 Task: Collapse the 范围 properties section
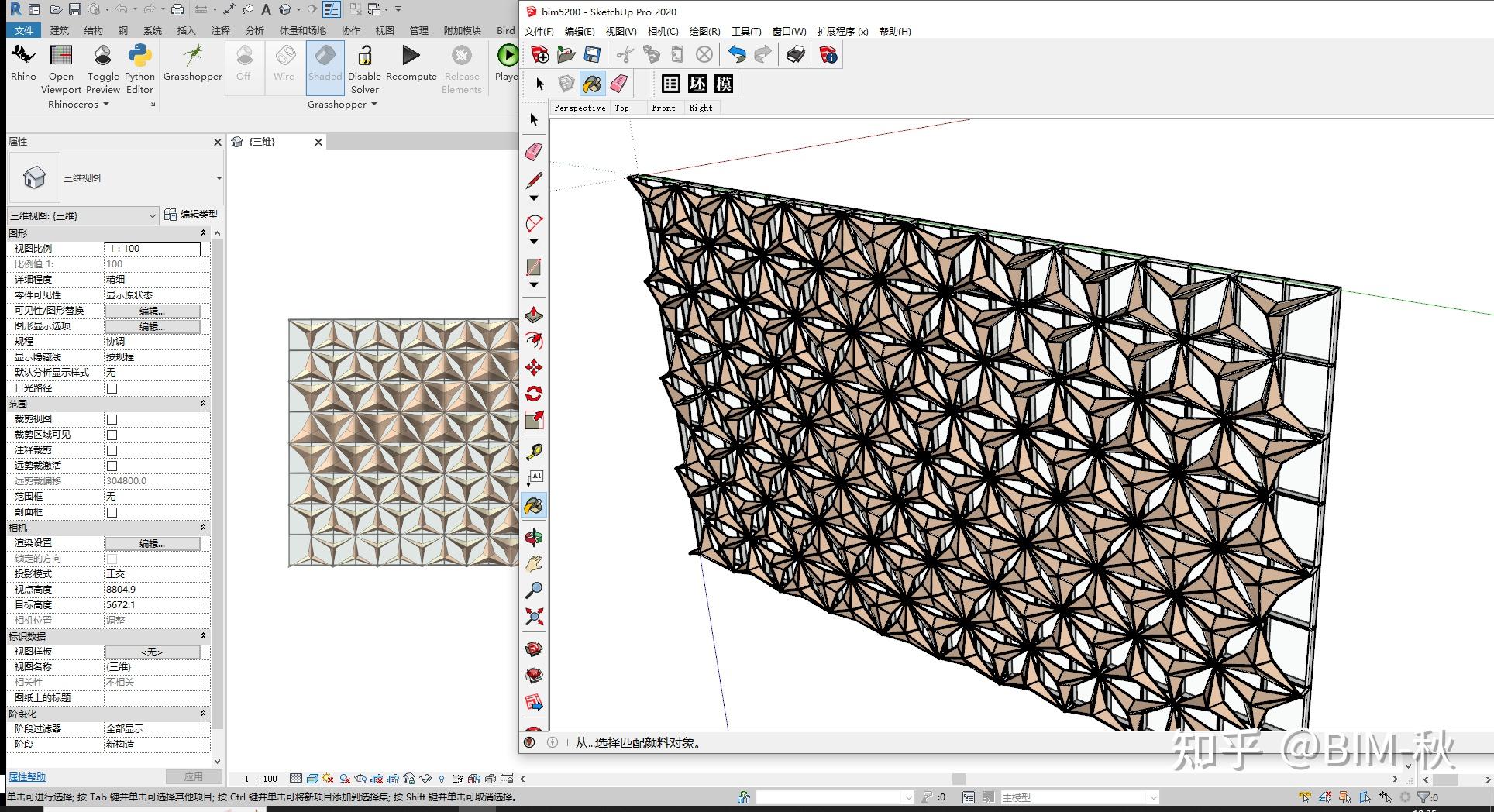click(203, 404)
